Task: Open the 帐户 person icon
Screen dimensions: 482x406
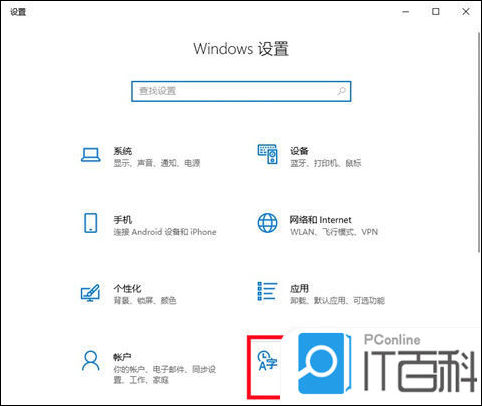Action: (x=90, y=360)
